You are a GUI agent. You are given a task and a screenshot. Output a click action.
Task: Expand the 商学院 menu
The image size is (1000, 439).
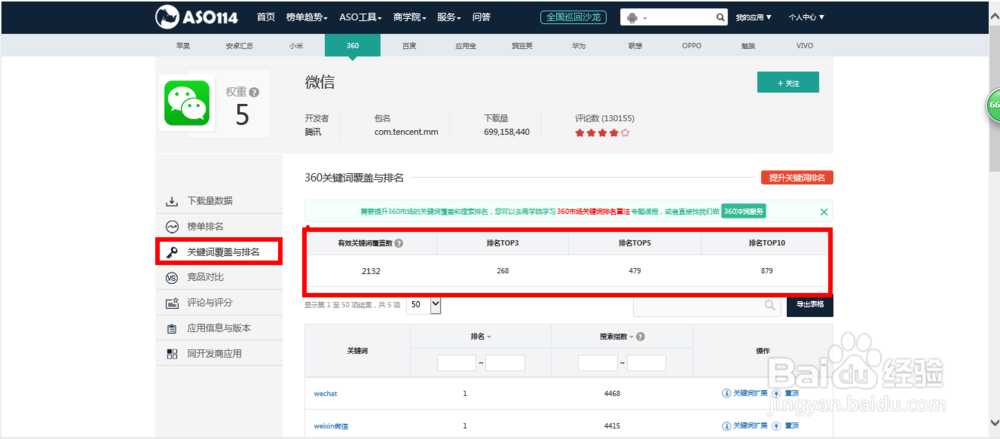tap(409, 17)
